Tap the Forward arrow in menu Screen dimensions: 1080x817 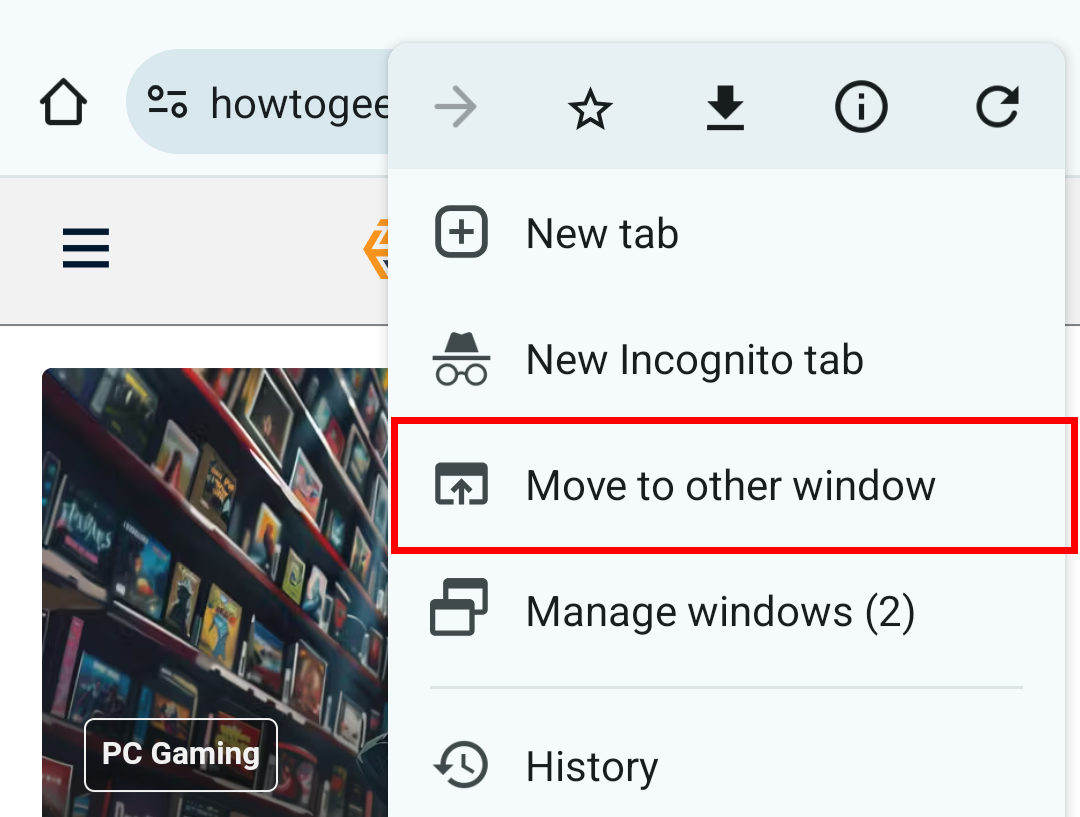tap(455, 107)
